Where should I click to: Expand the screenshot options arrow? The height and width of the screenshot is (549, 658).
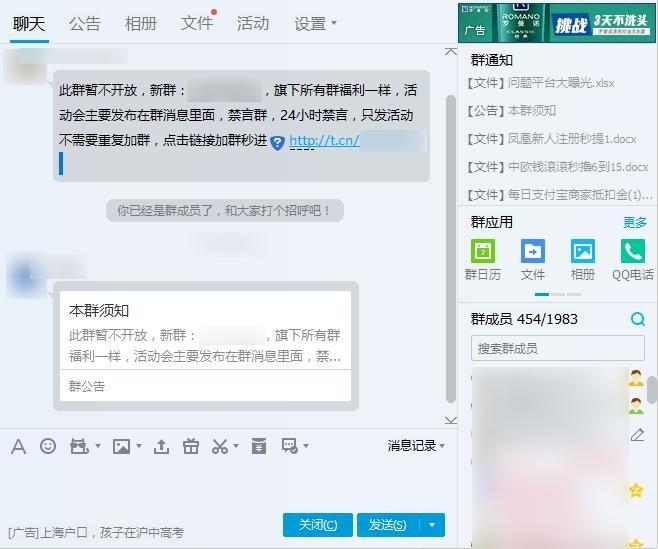point(236,446)
